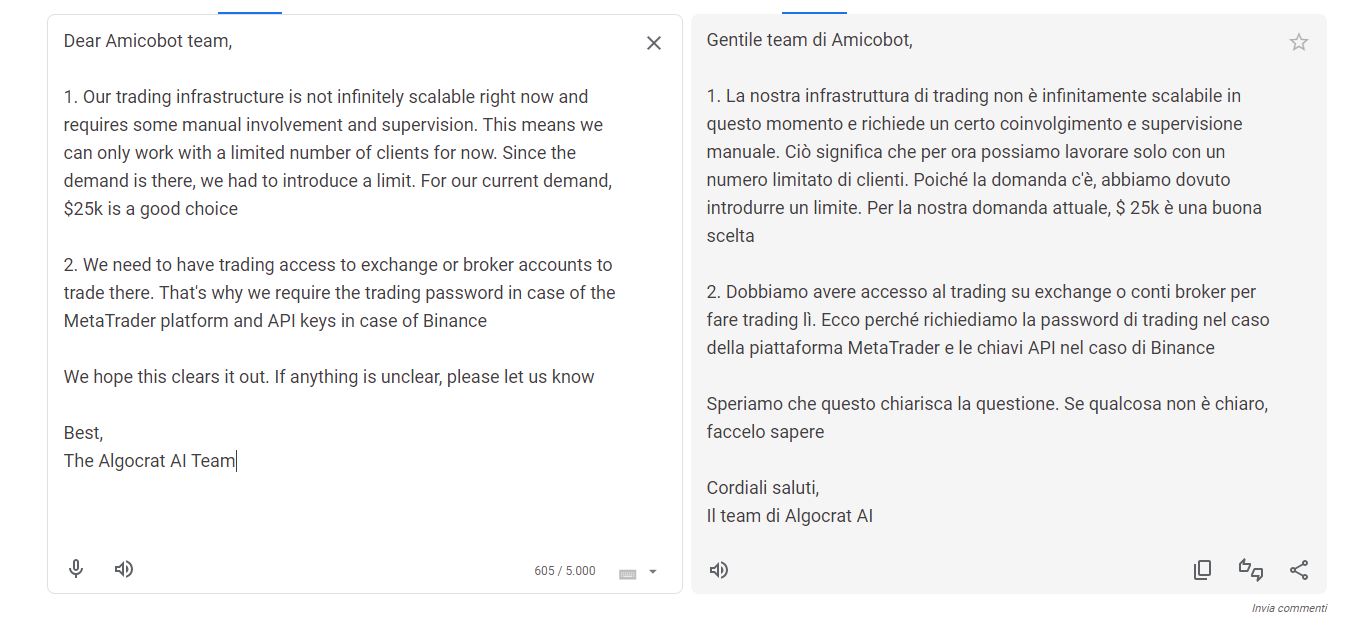This screenshot has height=640, width=1369.
Task: Click the 605 / 5.000 character counter
Action: pyautogui.click(x=564, y=571)
